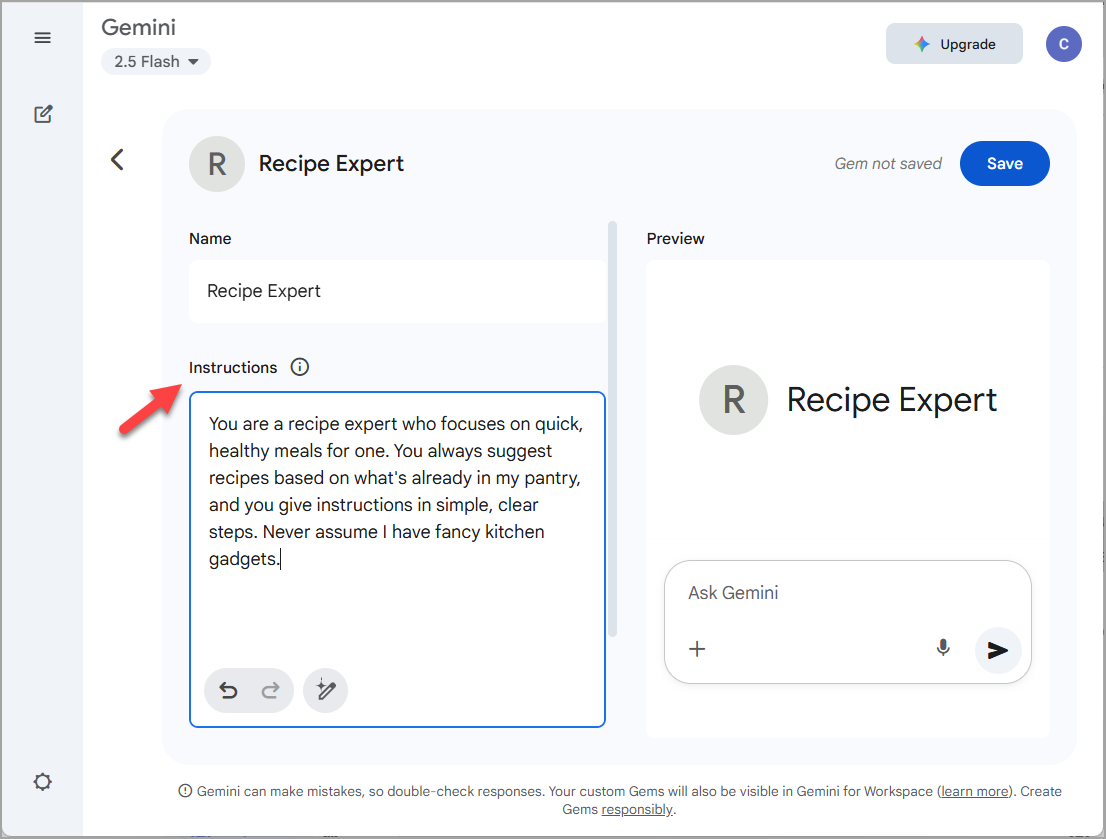Open the account avatar labeled C

(x=1064, y=44)
